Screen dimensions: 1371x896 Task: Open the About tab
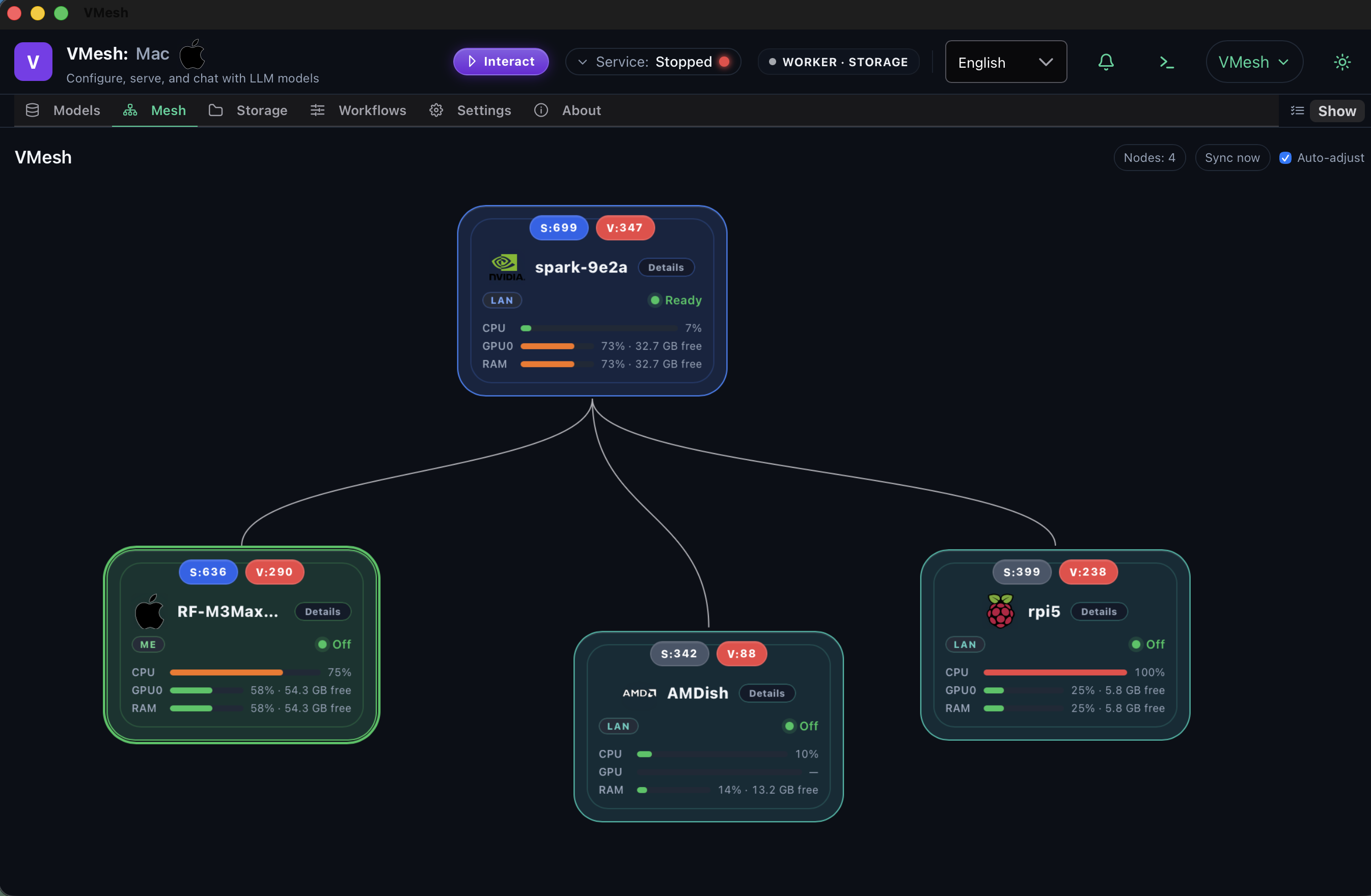pyautogui.click(x=567, y=110)
